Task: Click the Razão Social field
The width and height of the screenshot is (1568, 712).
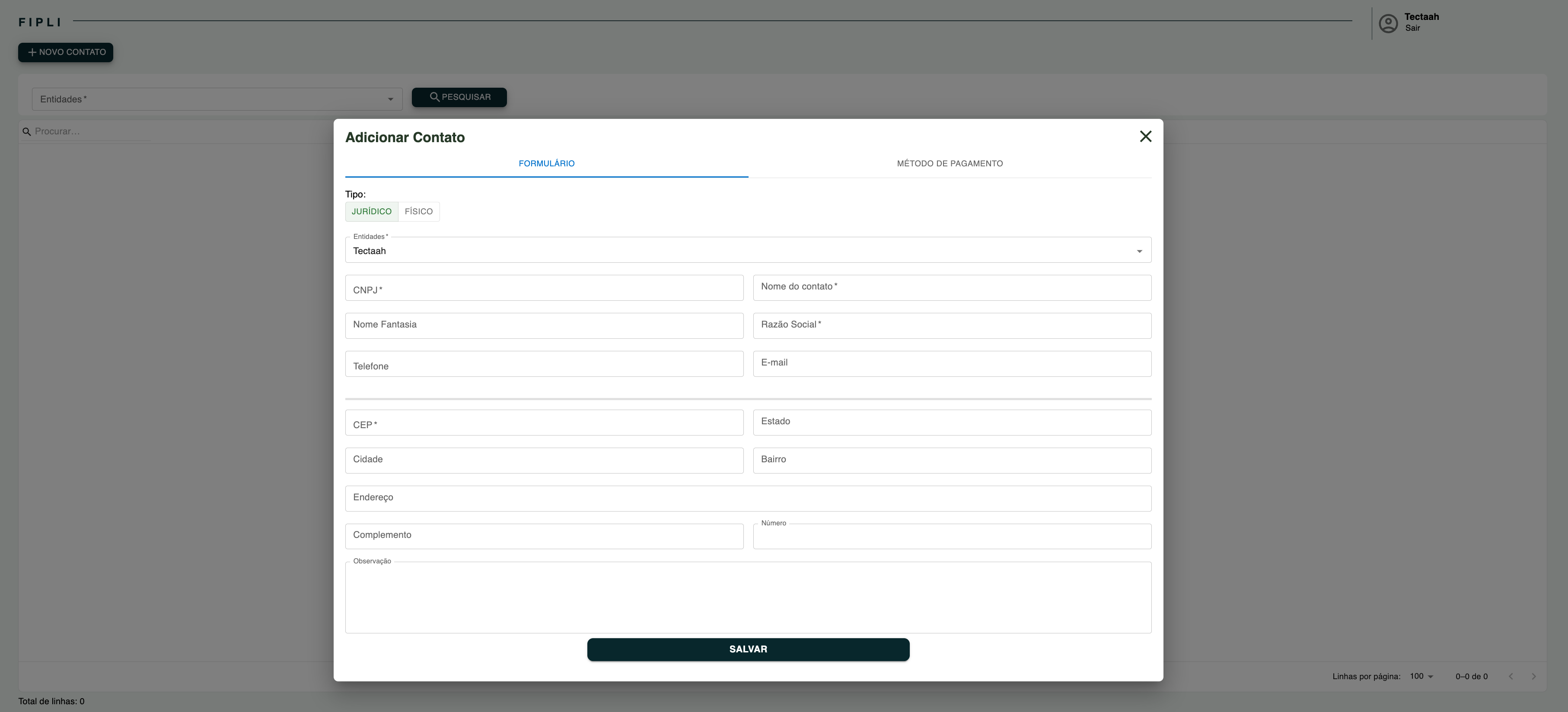Action: (x=951, y=326)
